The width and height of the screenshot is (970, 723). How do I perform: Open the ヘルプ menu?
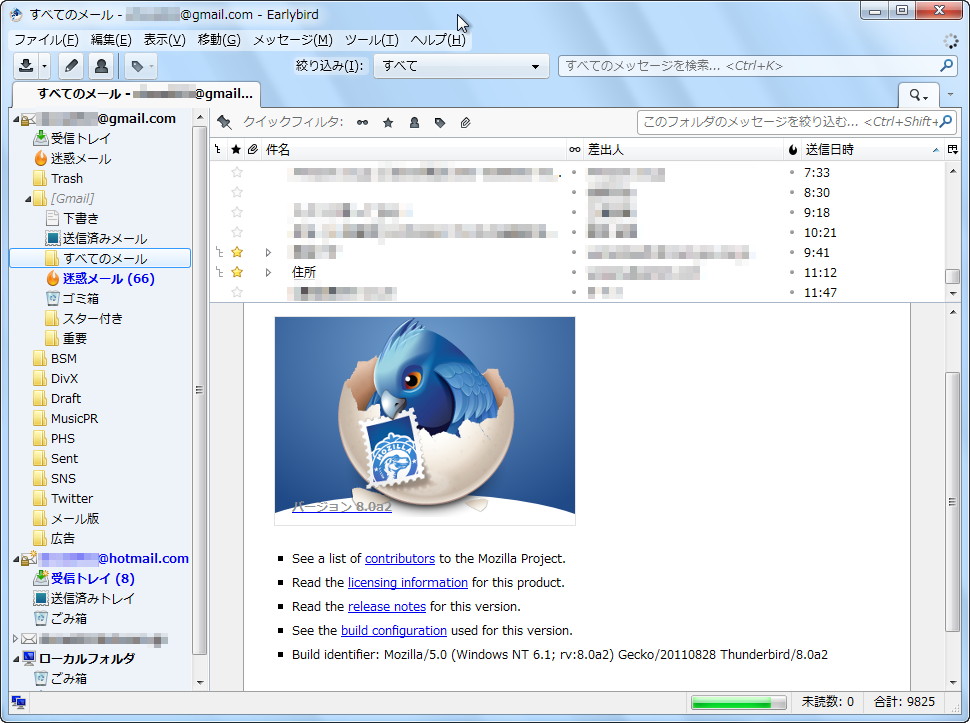pos(438,40)
